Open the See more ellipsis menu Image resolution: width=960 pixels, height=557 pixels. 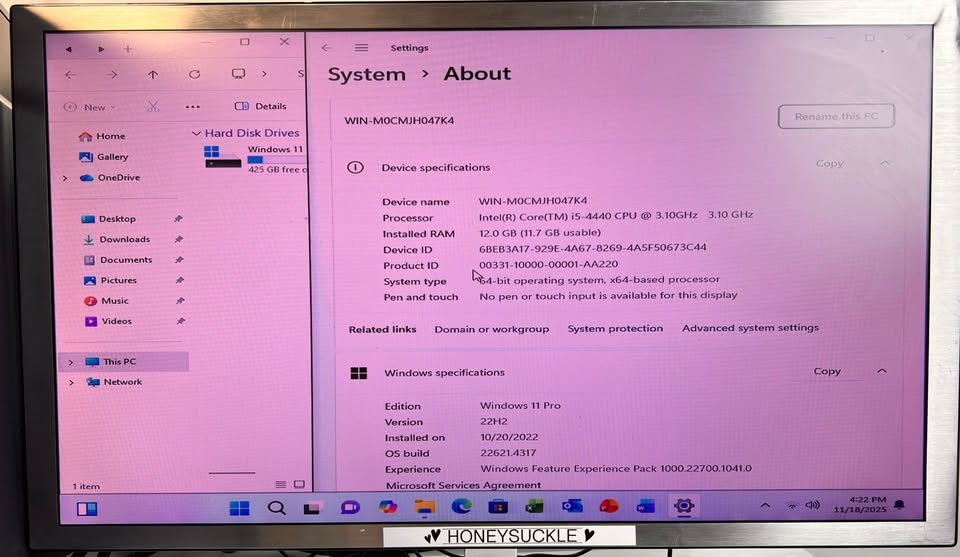coord(193,107)
